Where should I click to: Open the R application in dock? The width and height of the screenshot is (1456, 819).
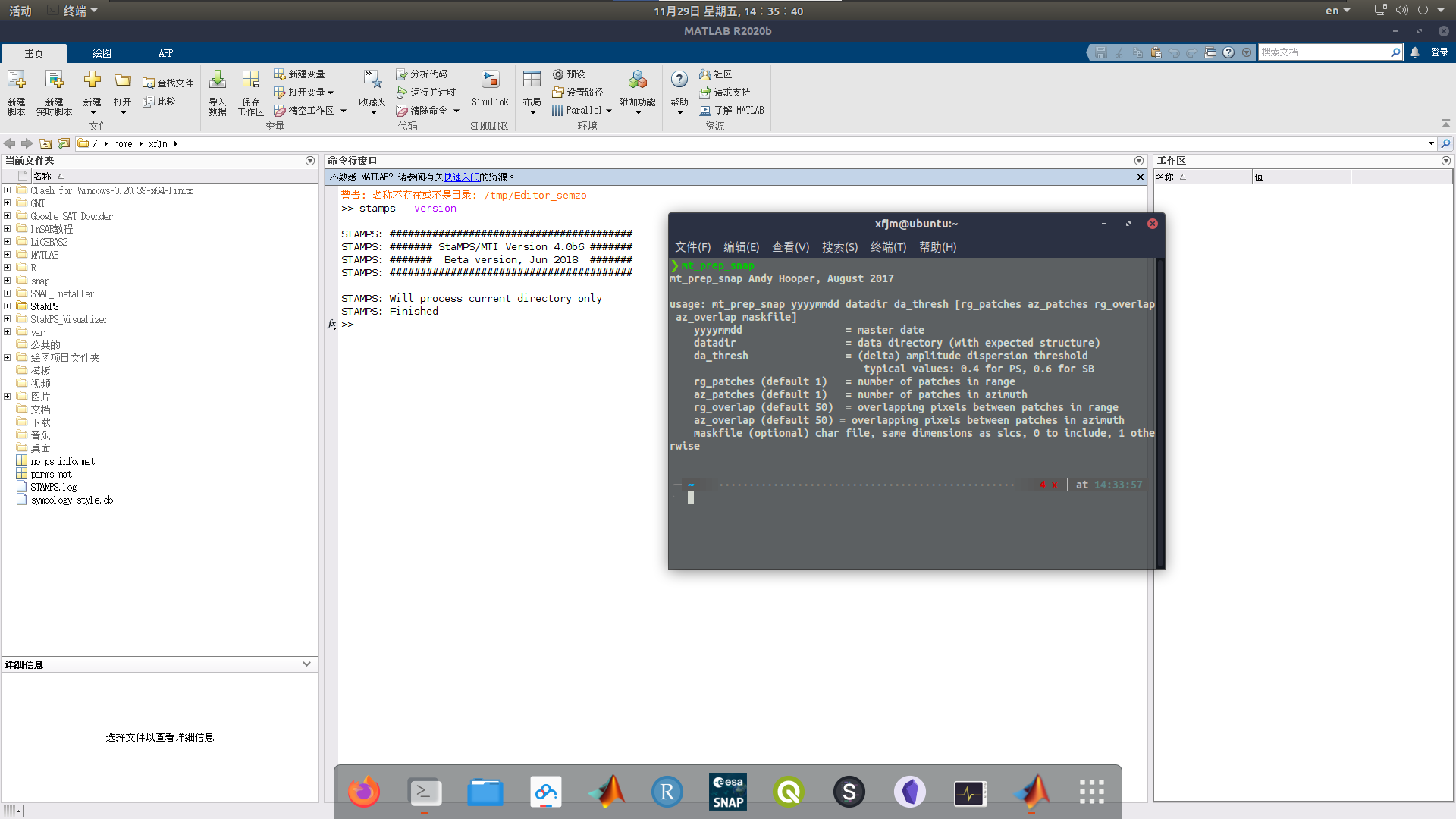(667, 792)
